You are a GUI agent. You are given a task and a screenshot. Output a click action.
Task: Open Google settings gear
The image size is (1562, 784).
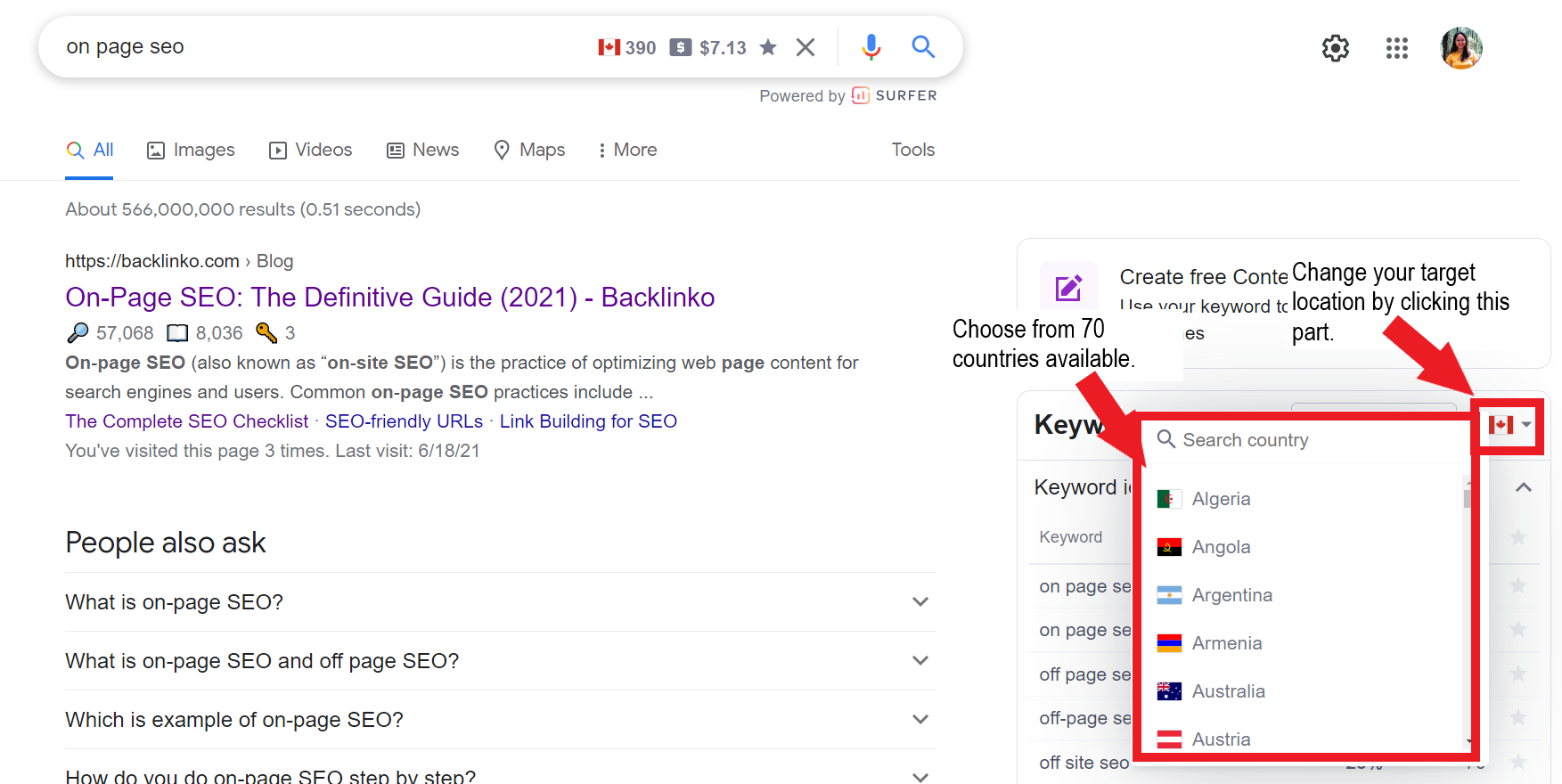1335,48
